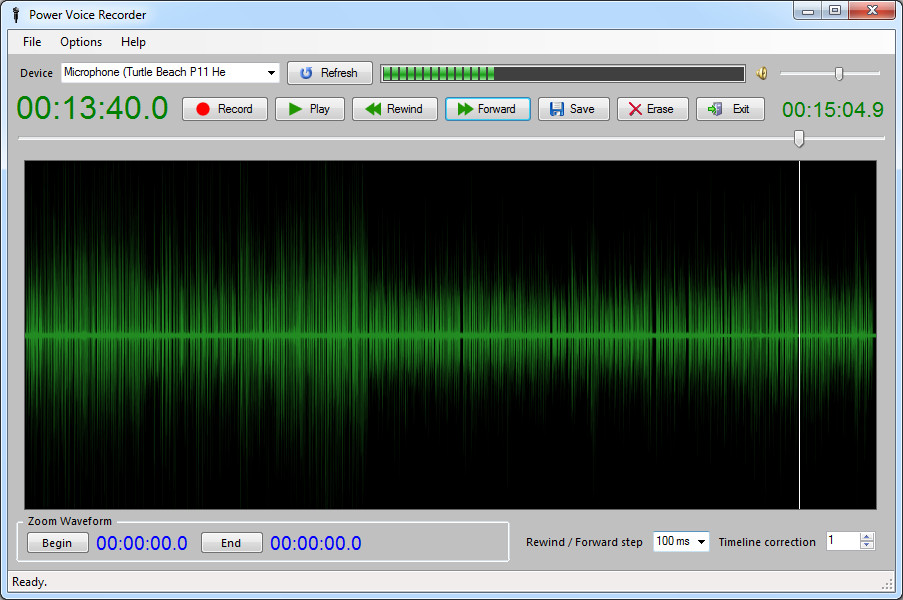Image resolution: width=903 pixels, height=600 pixels.
Task: Click the blue End time next to End button
Action: coord(316,543)
